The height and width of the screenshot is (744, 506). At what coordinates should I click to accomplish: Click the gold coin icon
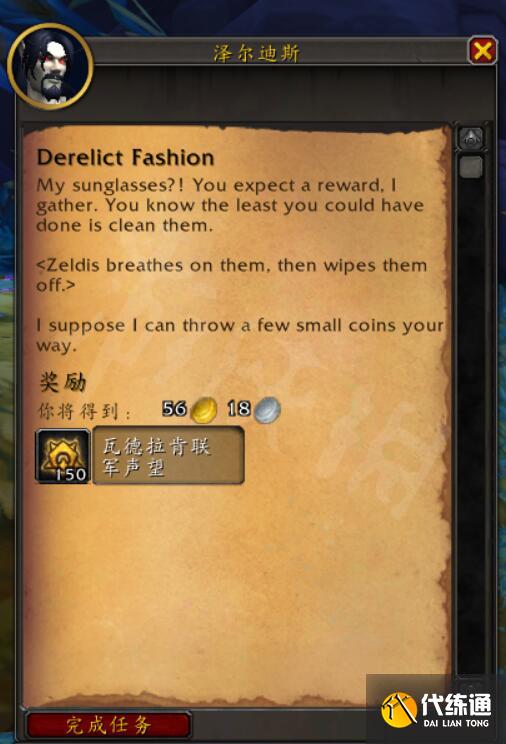pyautogui.click(x=204, y=409)
